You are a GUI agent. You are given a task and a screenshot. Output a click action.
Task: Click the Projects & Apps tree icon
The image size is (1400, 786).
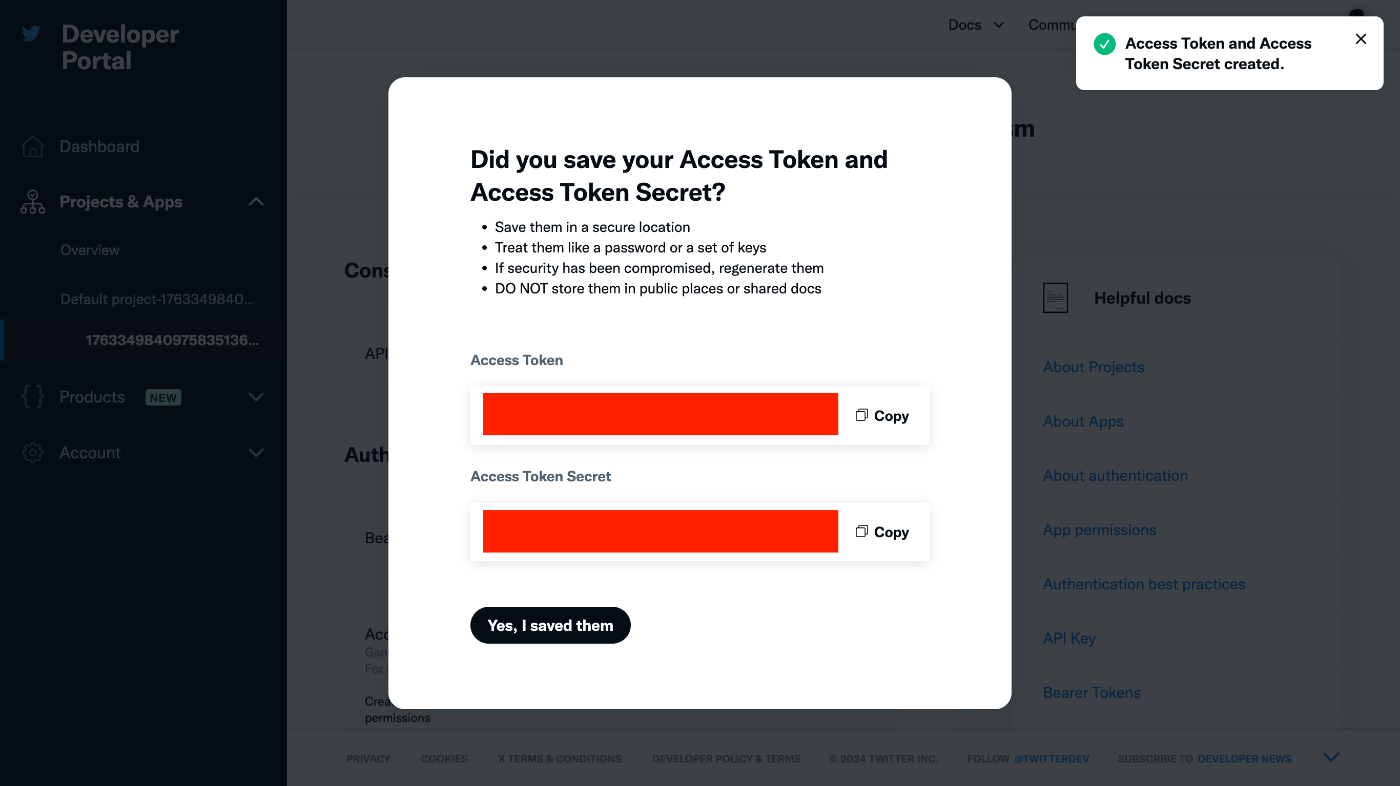pos(32,202)
